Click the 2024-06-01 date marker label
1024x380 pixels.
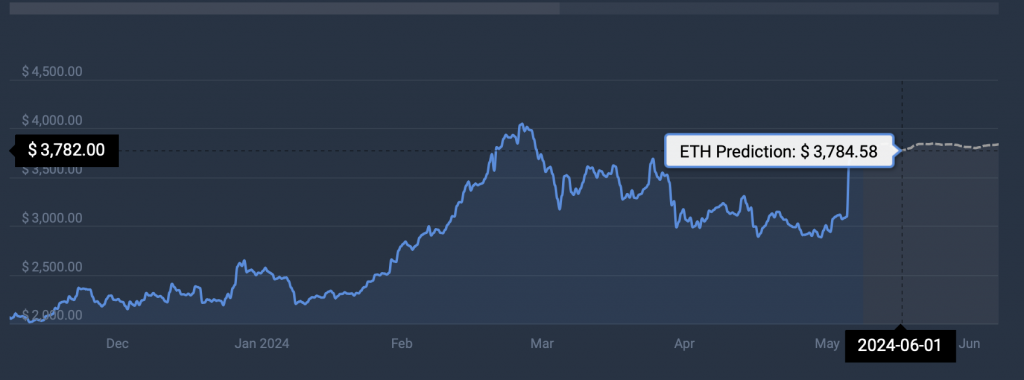tap(900, 346)
